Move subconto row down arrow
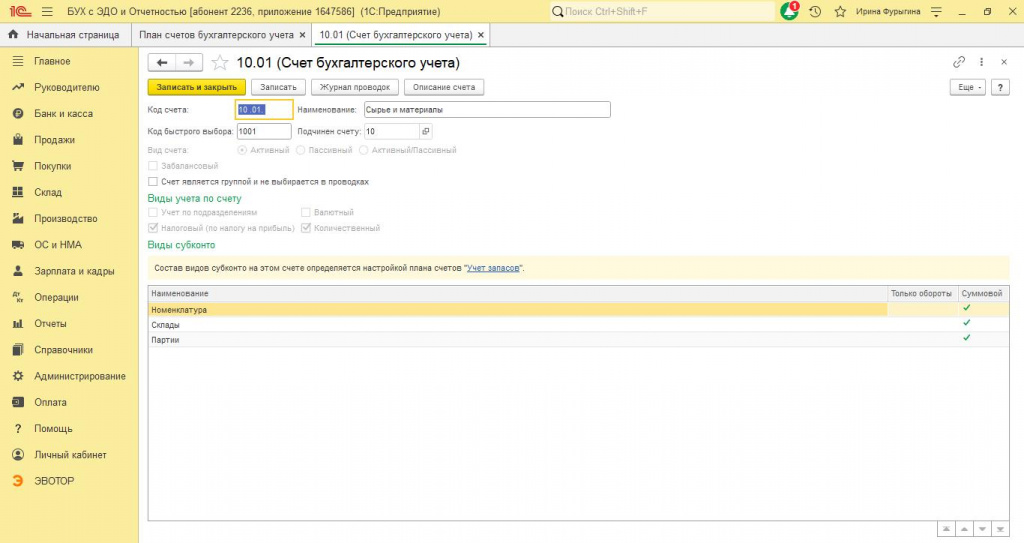 click(982, 529)
